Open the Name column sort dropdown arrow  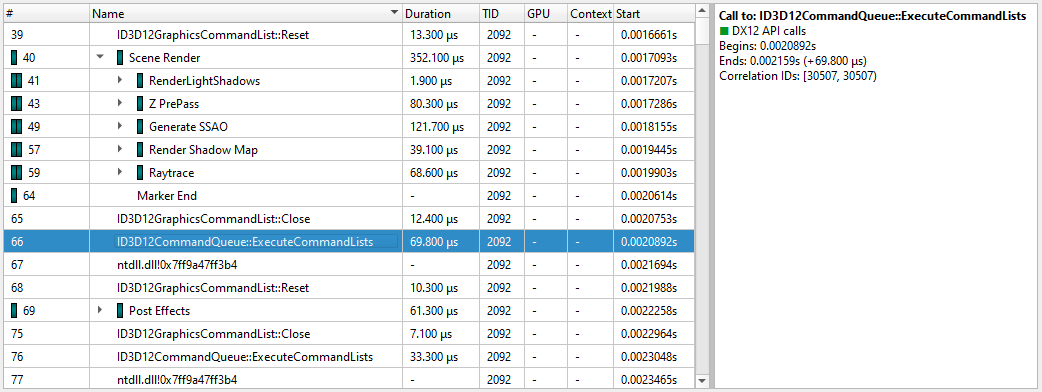click(x=395, y=13)
